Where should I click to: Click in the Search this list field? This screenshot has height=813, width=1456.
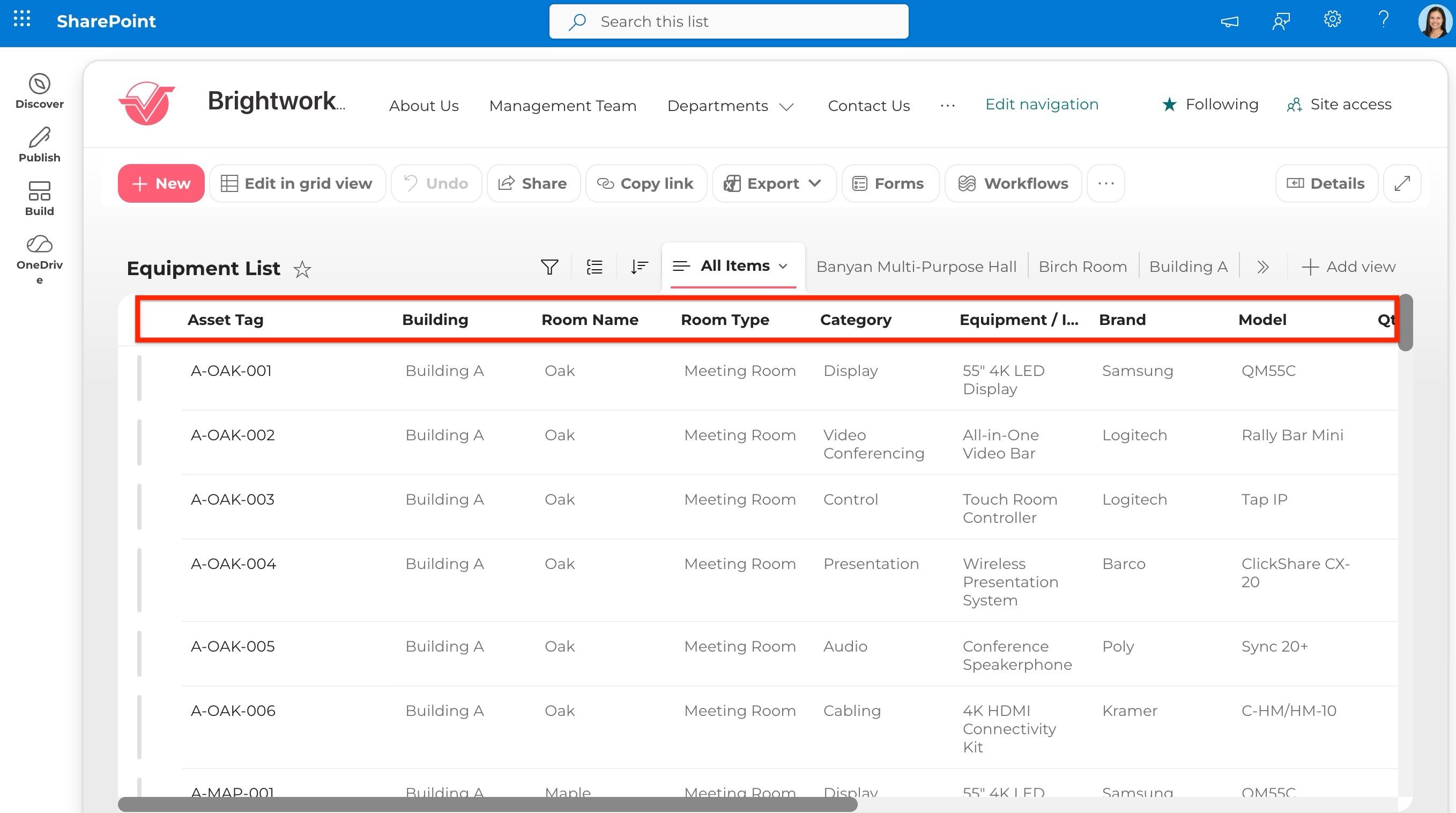(729, 21)
